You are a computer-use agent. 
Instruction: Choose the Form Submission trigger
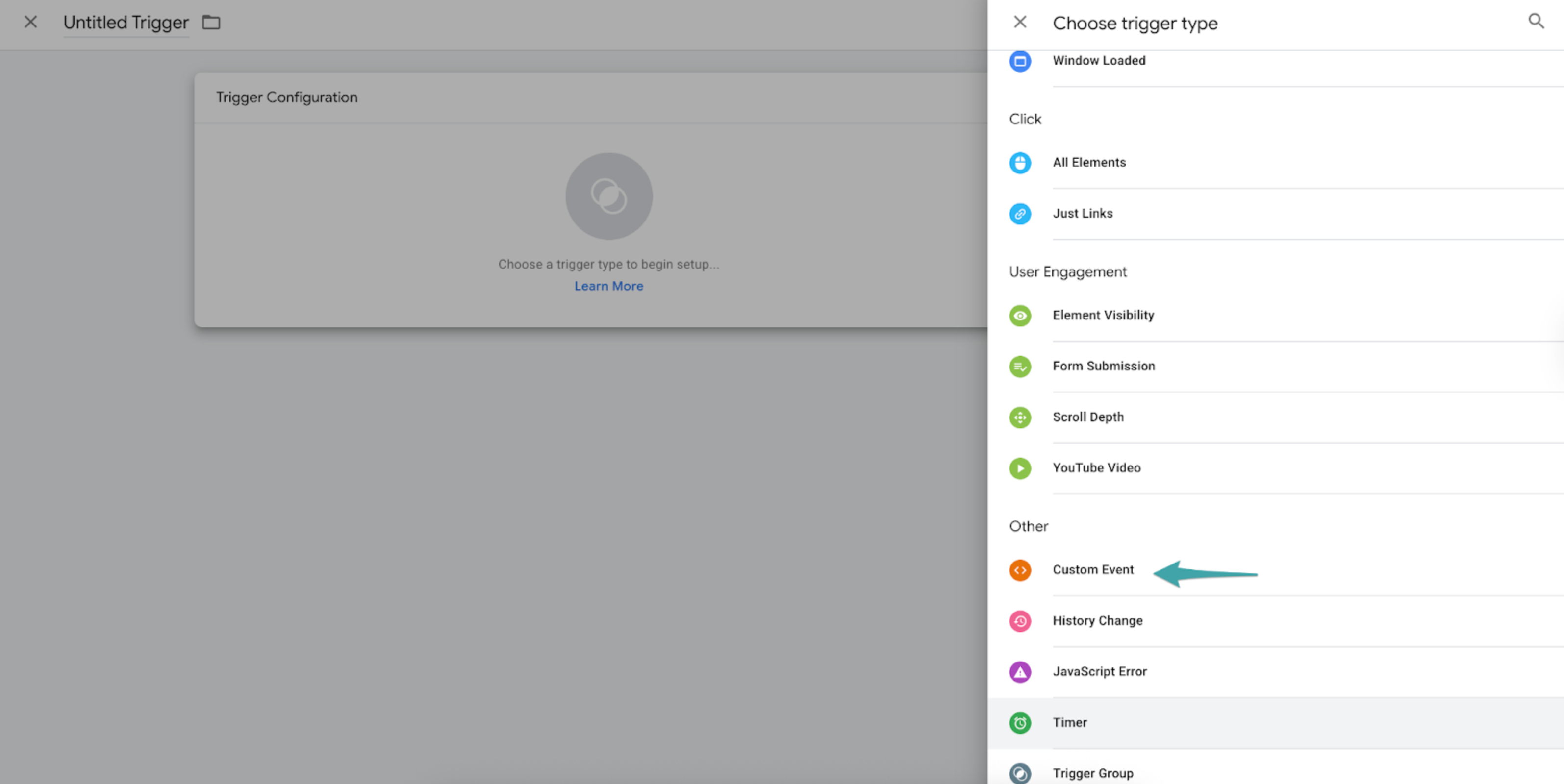(x=1276, y=367)
